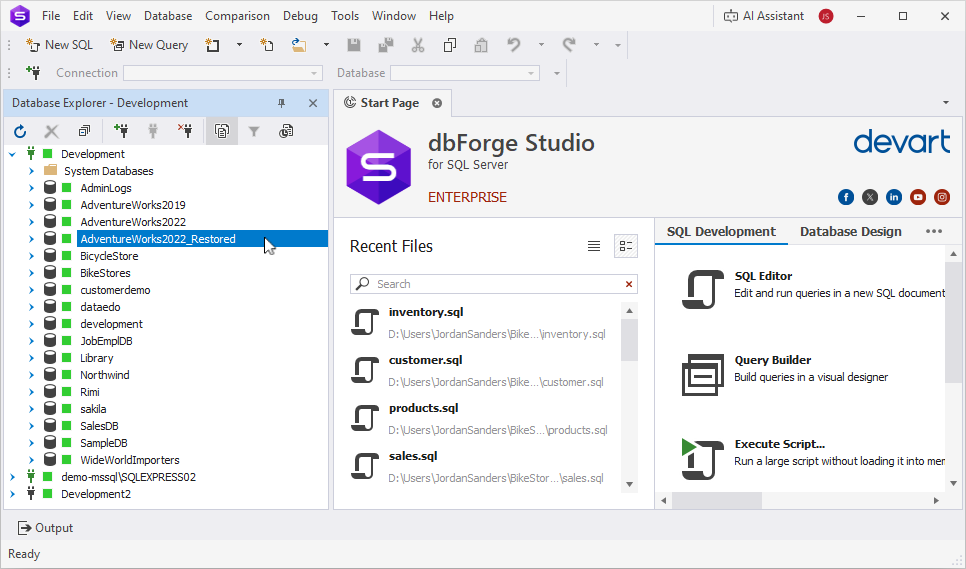Screen dimensions: 966x569
Task: Open the Comparison menu
Action: (237, 16)
